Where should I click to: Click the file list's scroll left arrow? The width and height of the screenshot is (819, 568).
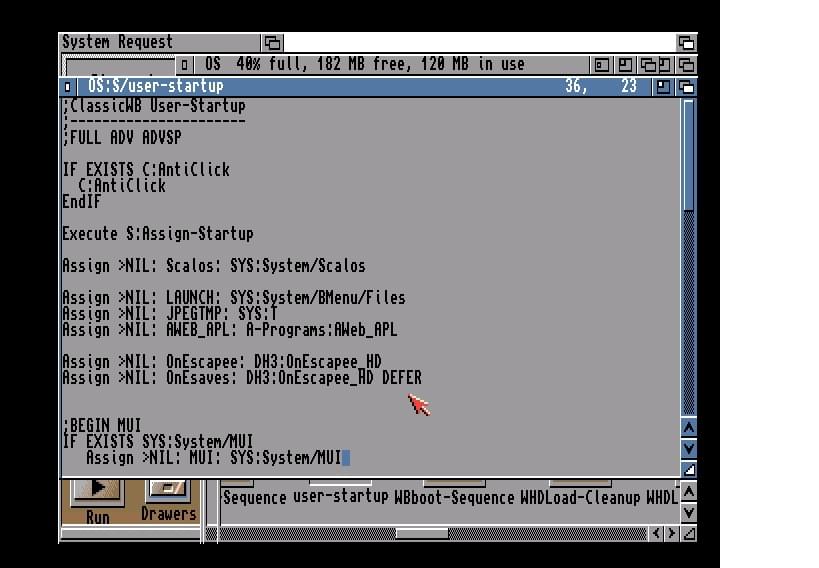click(657, 534)
